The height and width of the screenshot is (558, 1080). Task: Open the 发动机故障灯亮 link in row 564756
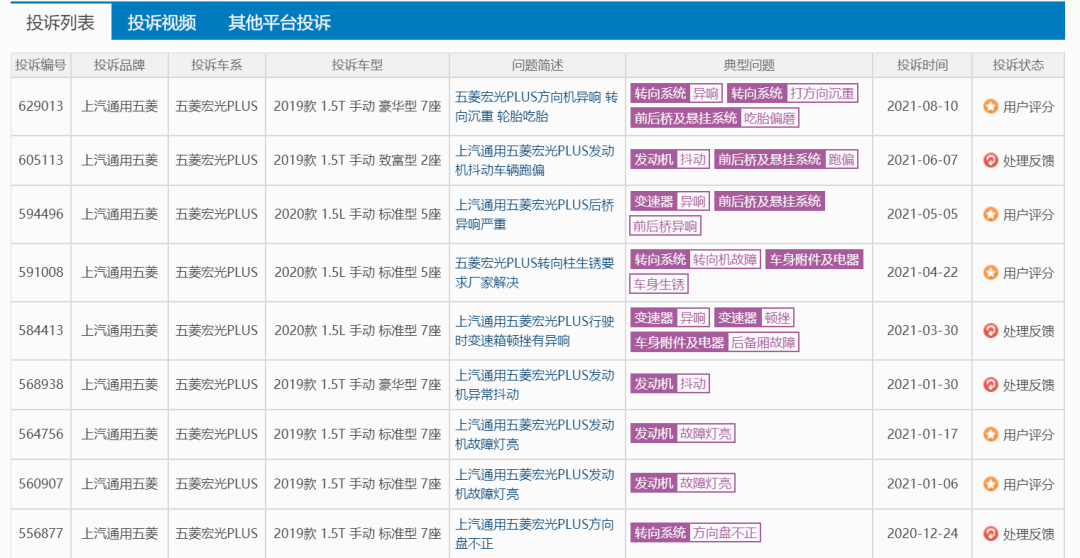(x=535, y=435)
